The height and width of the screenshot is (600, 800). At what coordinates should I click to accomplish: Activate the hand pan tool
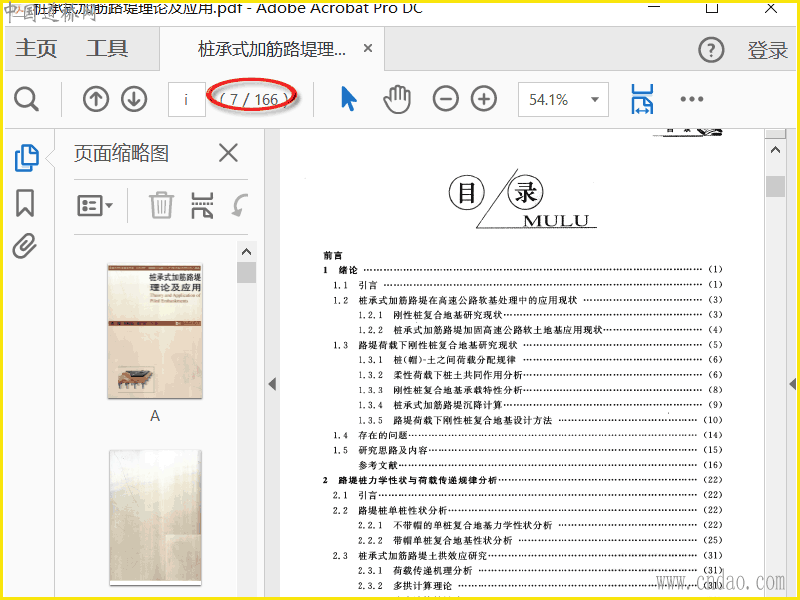[397, 99]
